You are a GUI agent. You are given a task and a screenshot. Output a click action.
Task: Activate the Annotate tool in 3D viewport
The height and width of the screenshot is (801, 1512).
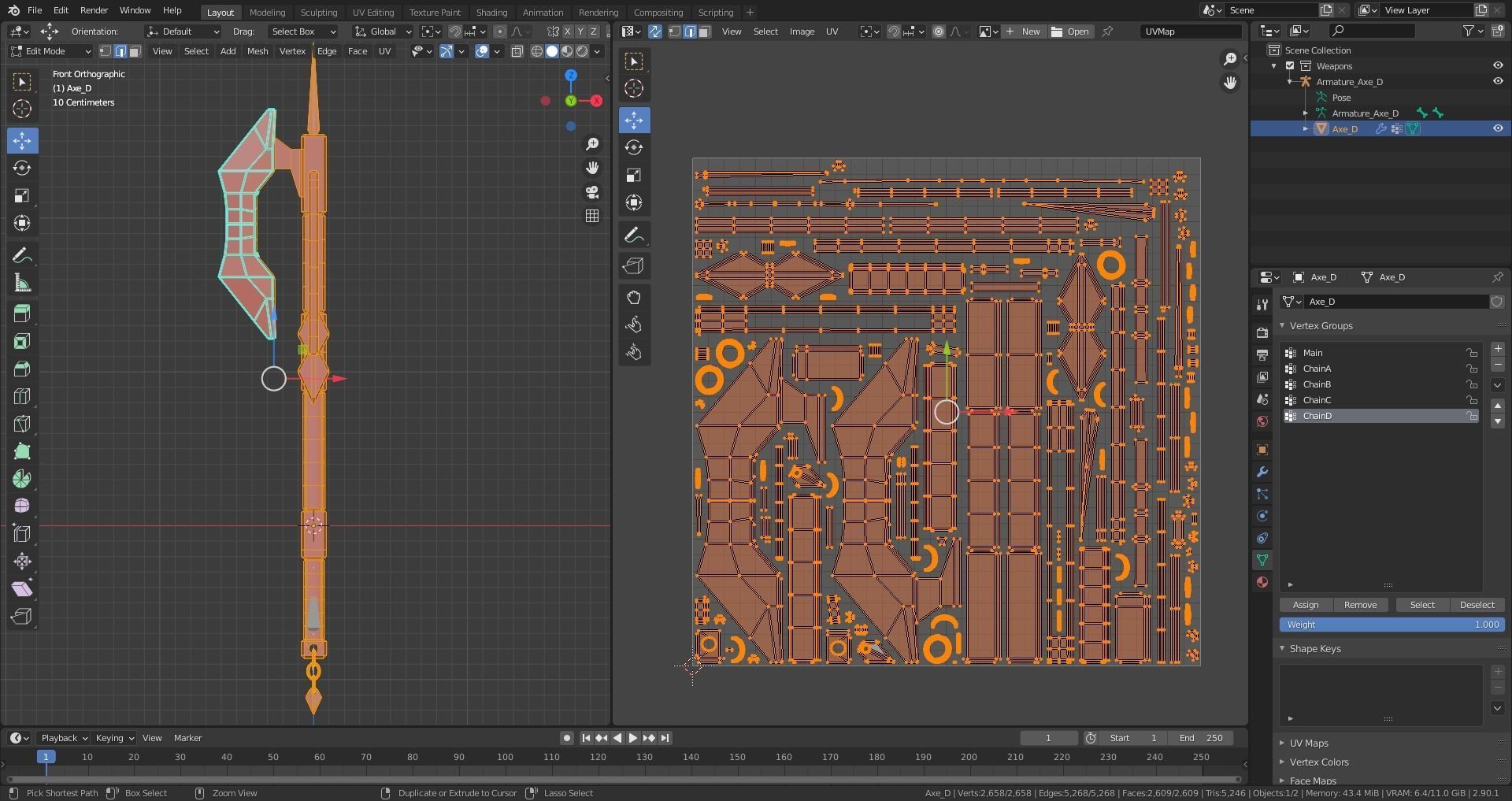[x=22, y=255]
